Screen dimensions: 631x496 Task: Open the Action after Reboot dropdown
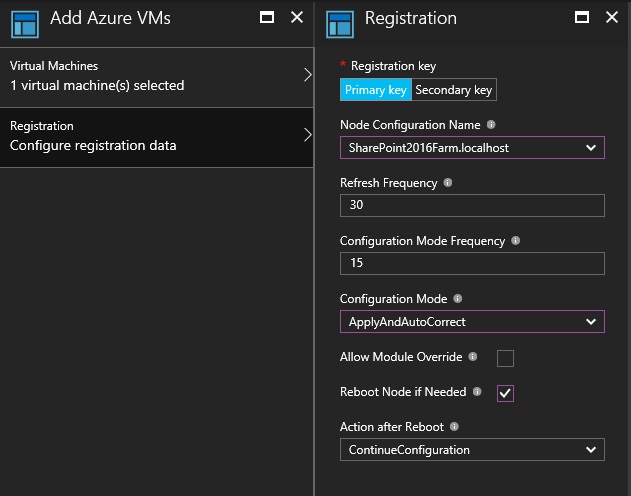click(472, 449)
